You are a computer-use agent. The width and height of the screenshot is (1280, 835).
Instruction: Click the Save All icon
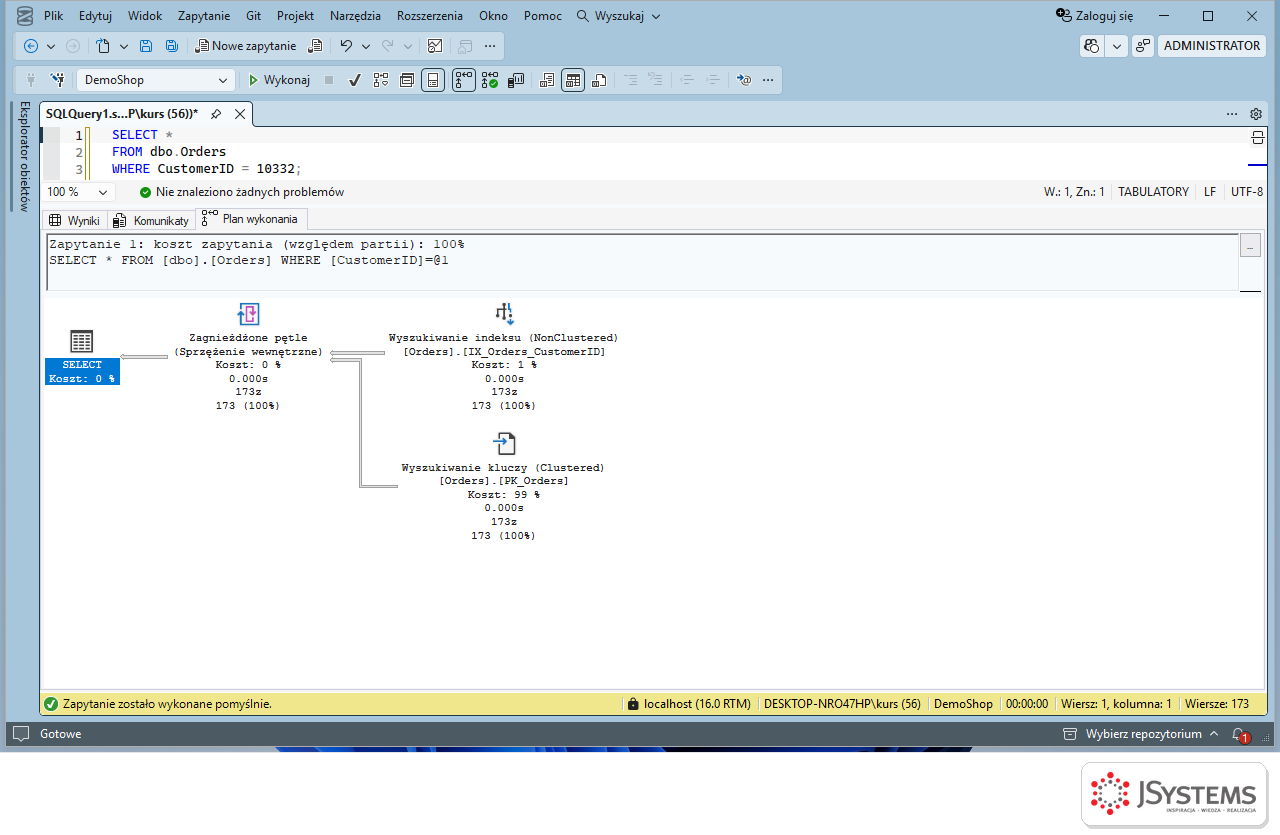tap(172, 46)
